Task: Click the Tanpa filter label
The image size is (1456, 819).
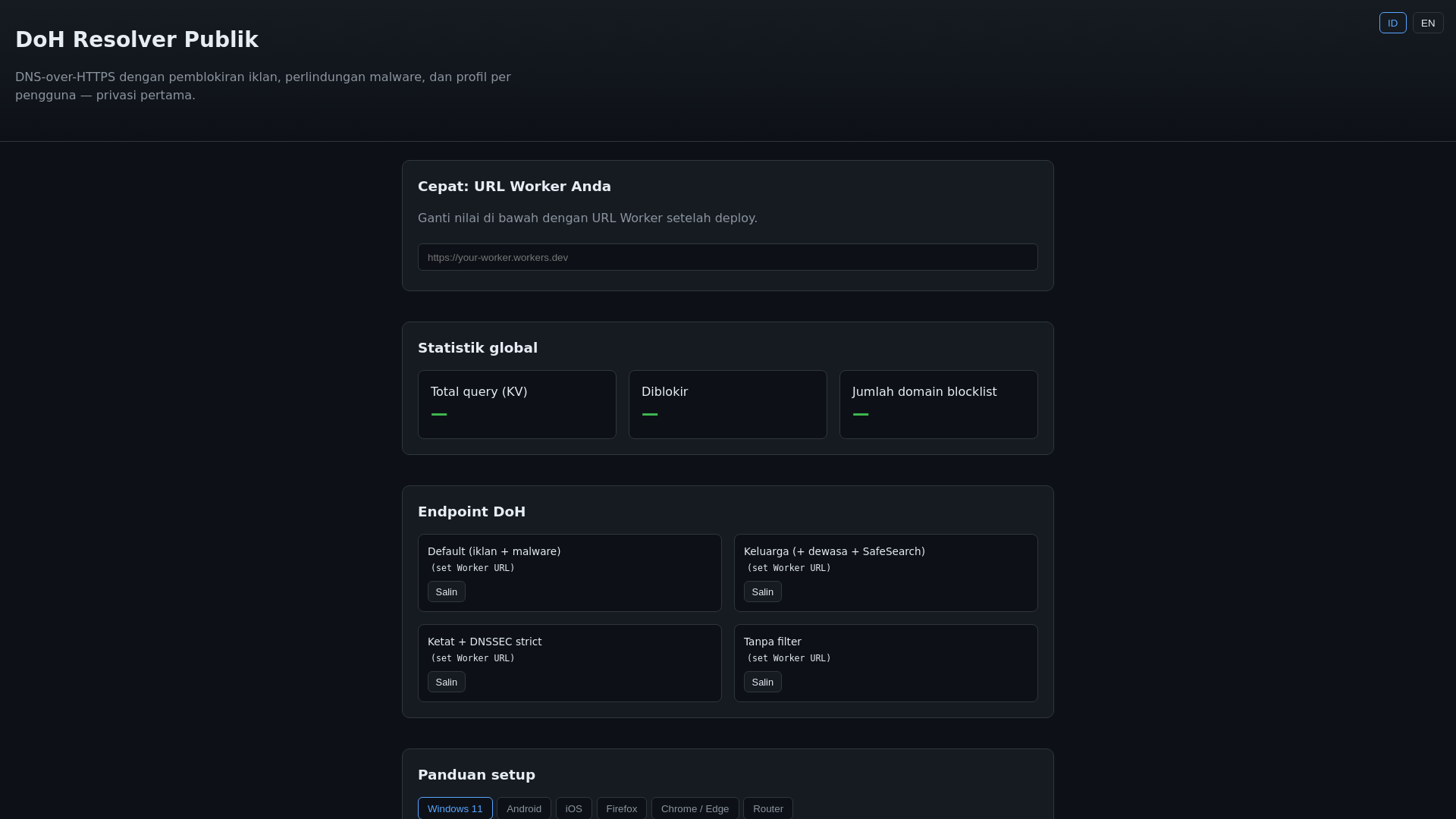Action: (773, 642)
